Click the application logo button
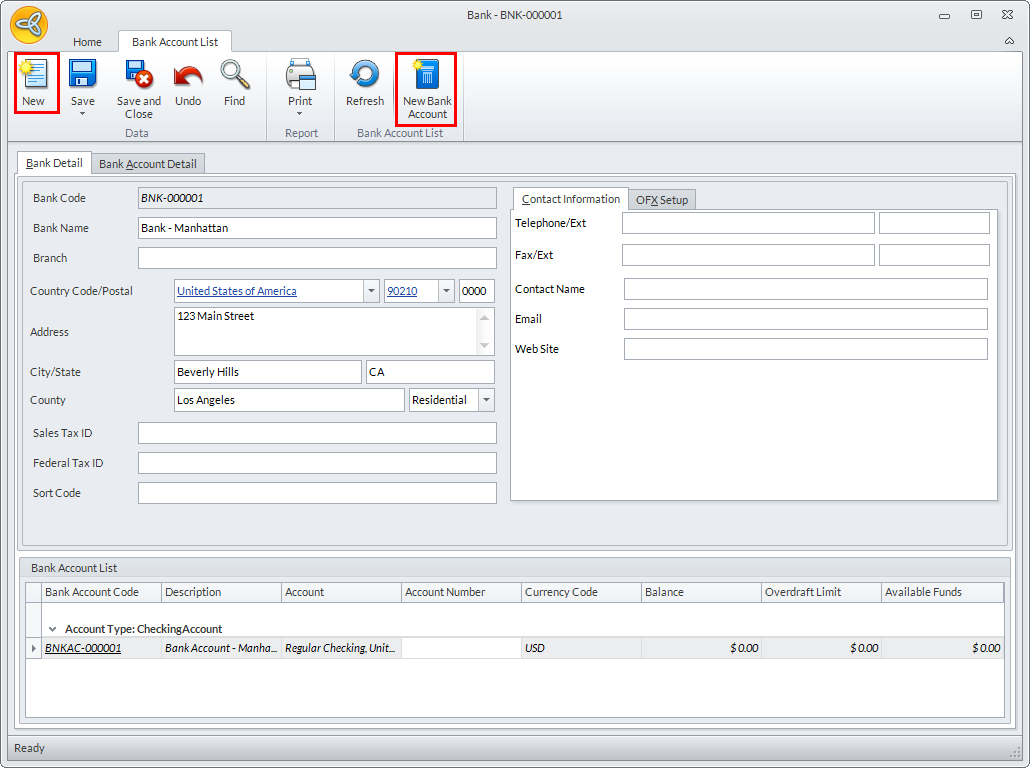This screenshot has width=1030, height=768. (x=29, y=24)
